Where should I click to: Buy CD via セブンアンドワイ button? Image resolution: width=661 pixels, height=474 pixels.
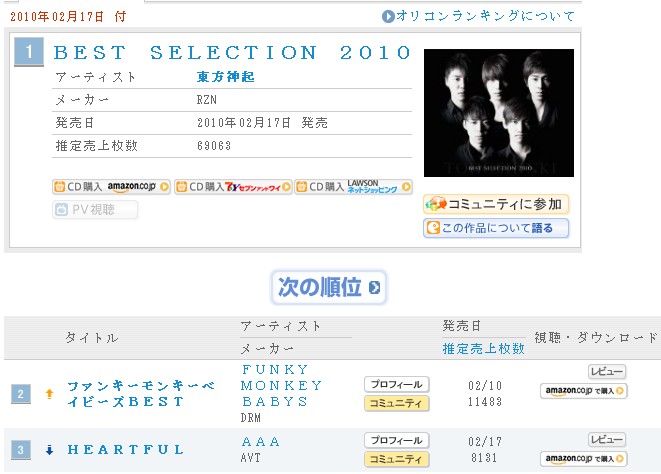click(x=233, y=187)
